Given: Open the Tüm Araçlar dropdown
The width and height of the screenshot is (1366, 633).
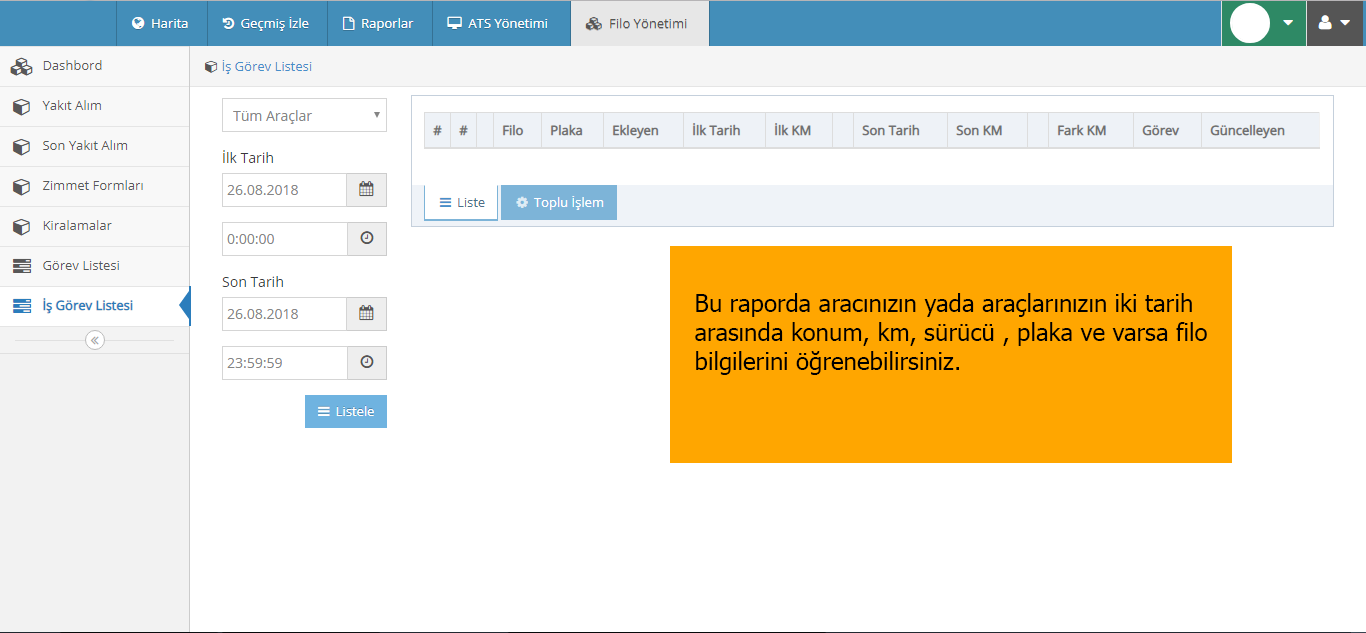Looking at the screenshot, I should (303, 115).
